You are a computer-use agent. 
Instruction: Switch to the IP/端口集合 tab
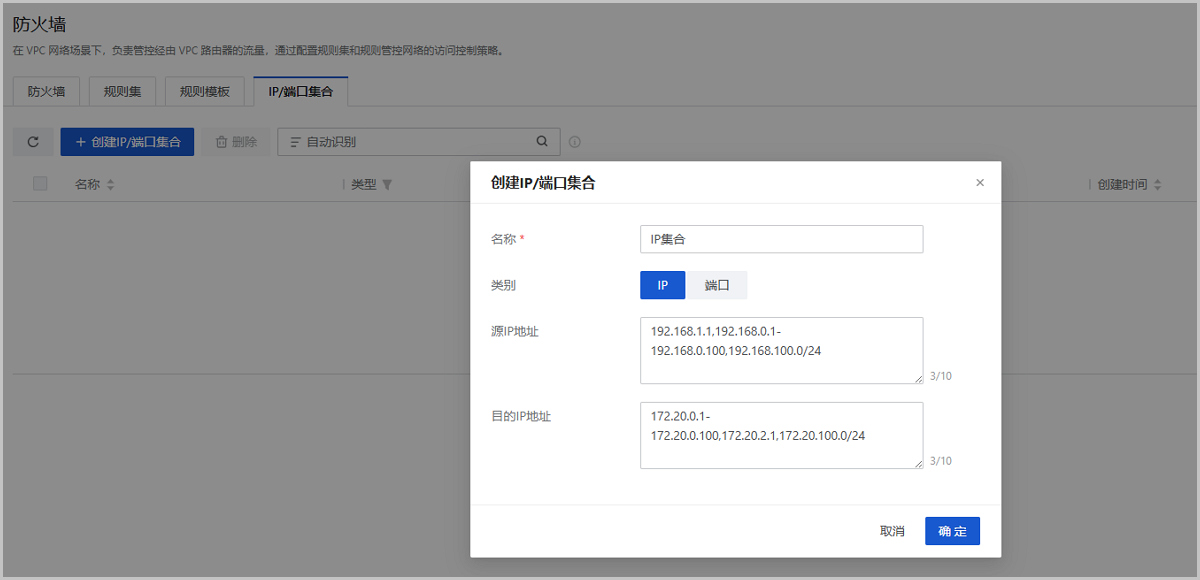point(301,91)
